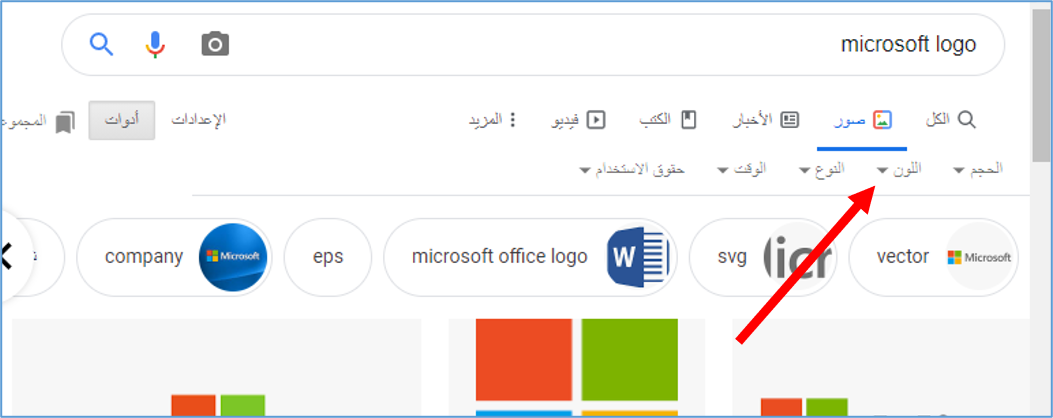Click into the microsoft logo search field
This screenshot has width=1053, height=418.
pos(533,45)
